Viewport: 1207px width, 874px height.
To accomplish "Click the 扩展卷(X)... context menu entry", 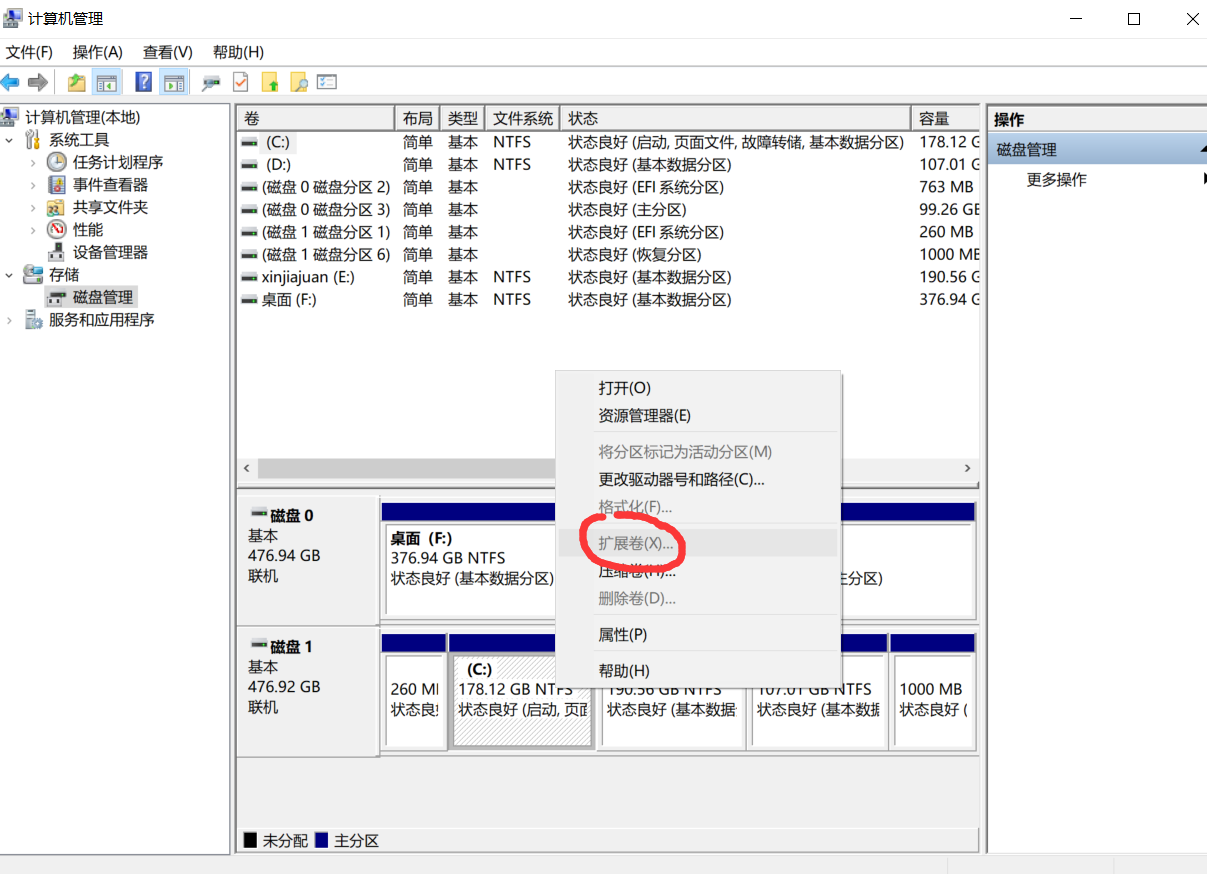I will pos(698,543).
